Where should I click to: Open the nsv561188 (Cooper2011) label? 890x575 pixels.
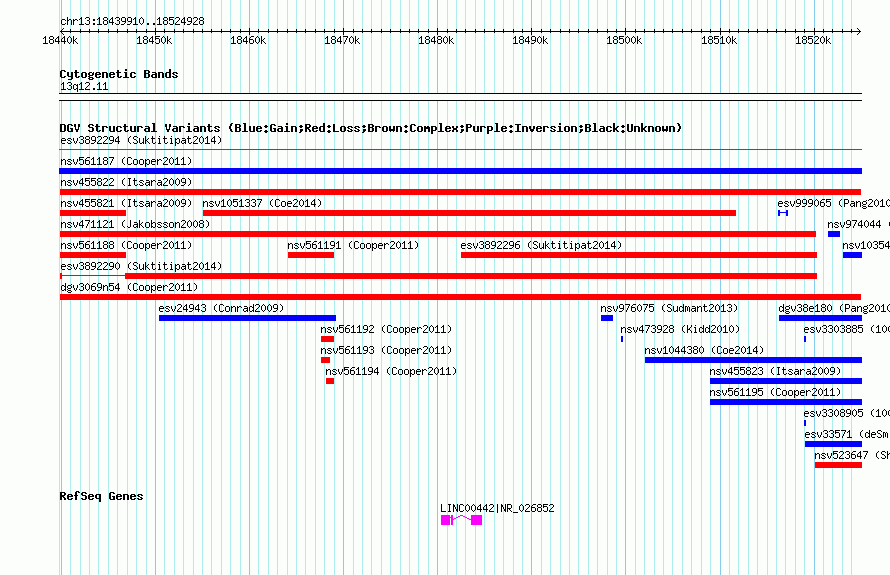tap(126, 245)
